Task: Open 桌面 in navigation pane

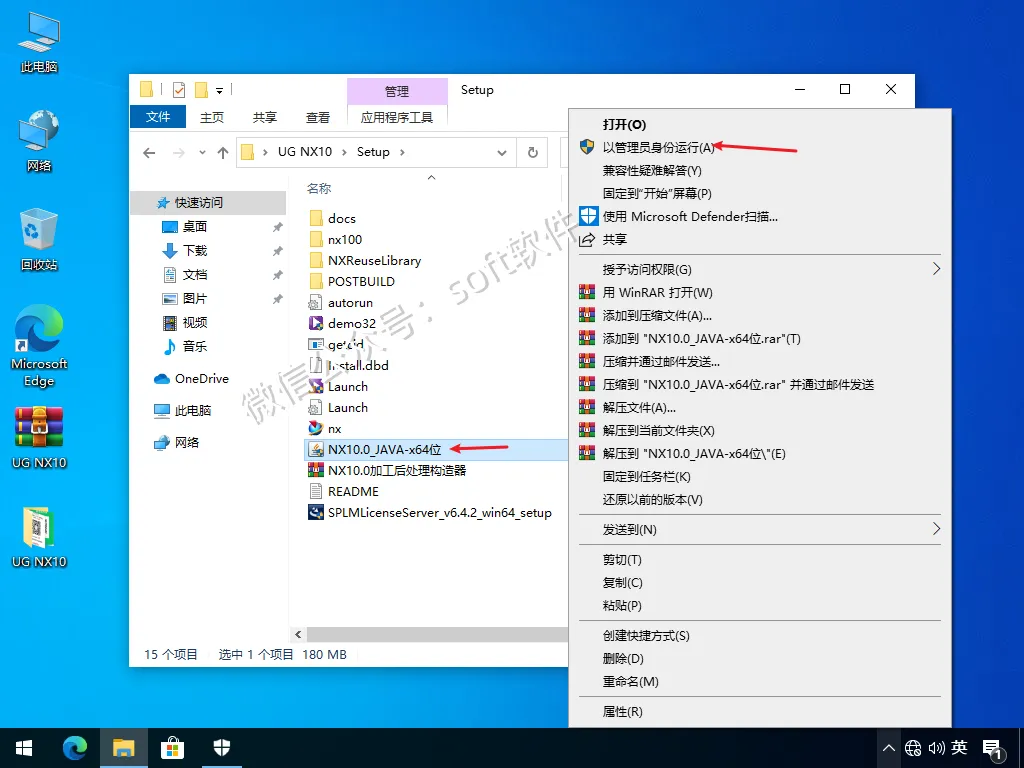Action: click(195, 227)
